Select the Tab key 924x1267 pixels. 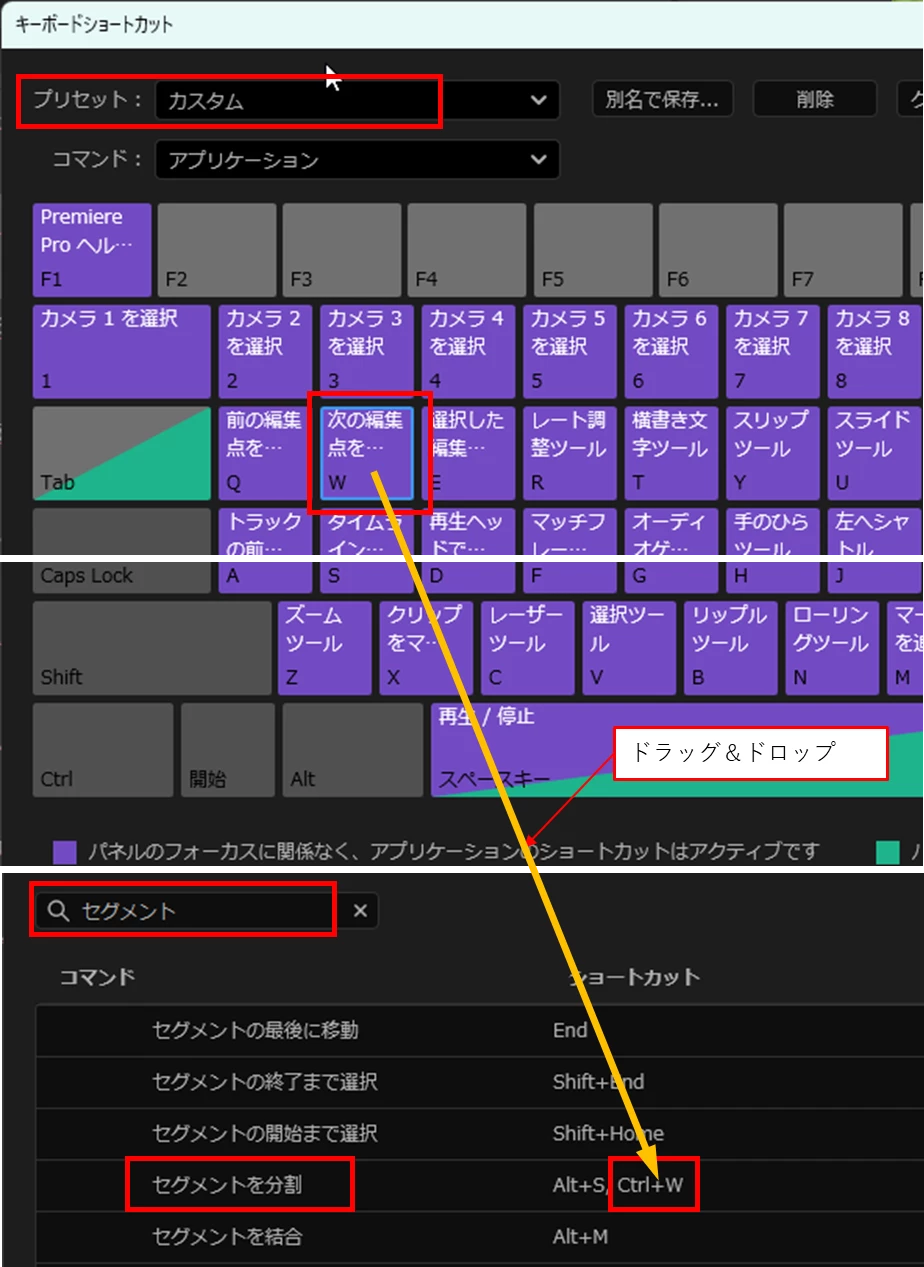point(122,453)
